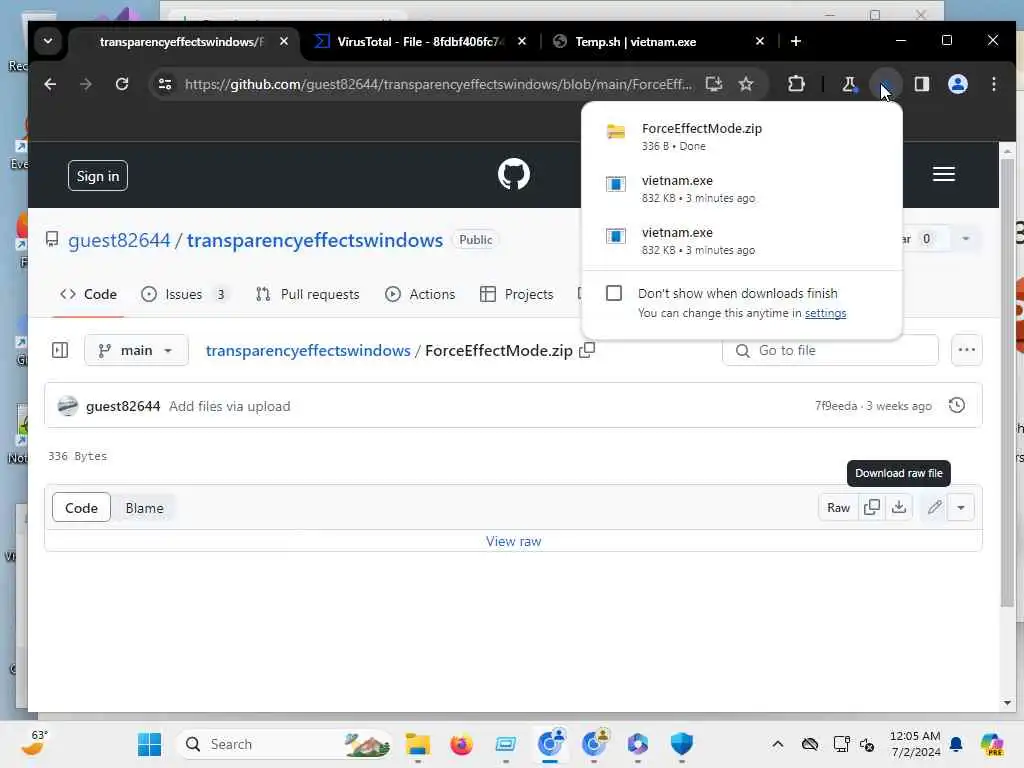Open browser three-dot menu
This screenshot has width=1024, height=768.
click(993, 84)
